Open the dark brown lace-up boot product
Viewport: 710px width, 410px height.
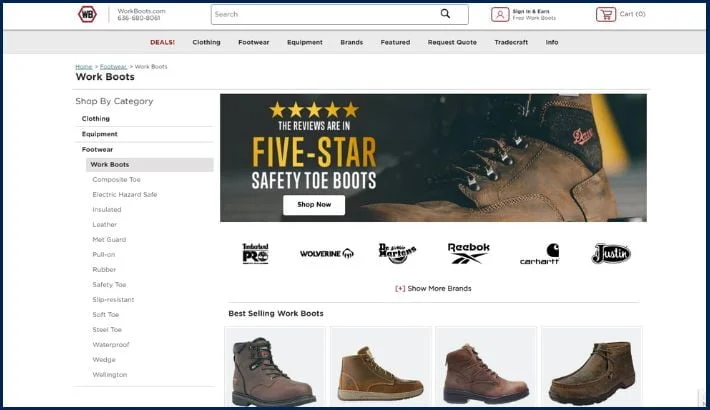[x=275, y=366]
